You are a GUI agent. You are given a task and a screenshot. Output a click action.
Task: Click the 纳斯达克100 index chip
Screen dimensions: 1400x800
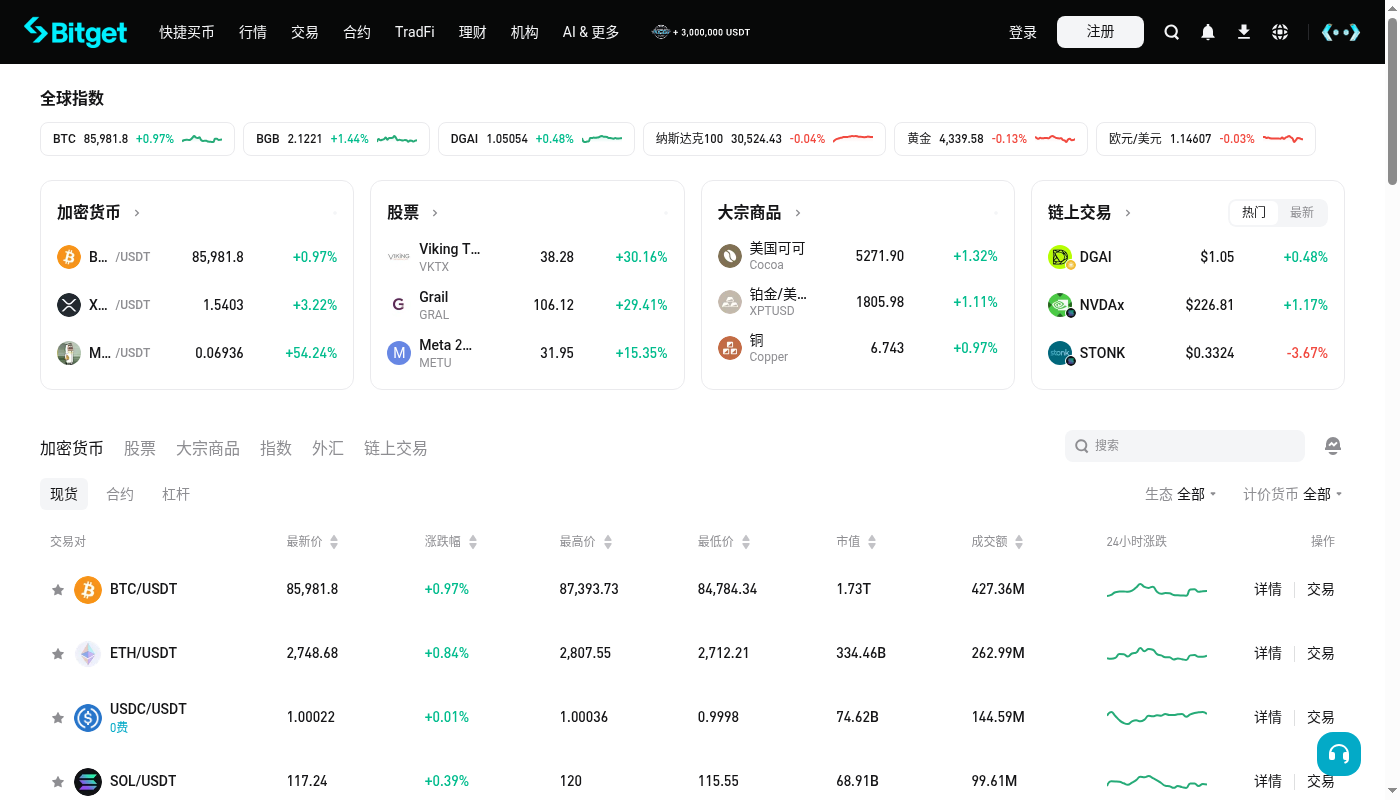(764, 139)
